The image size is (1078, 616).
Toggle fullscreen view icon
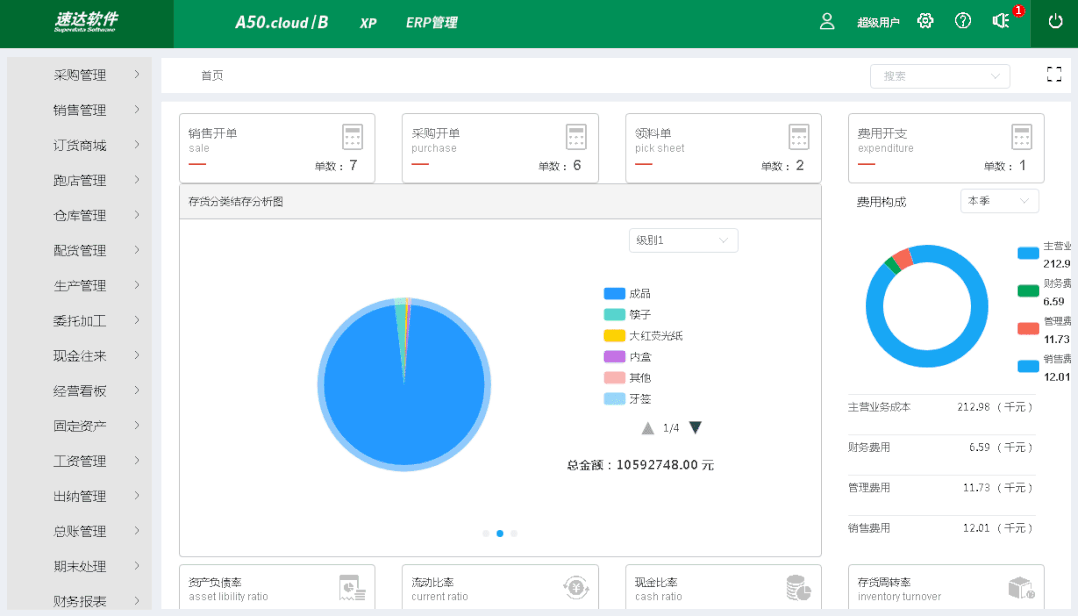[x=1053, y=74]
